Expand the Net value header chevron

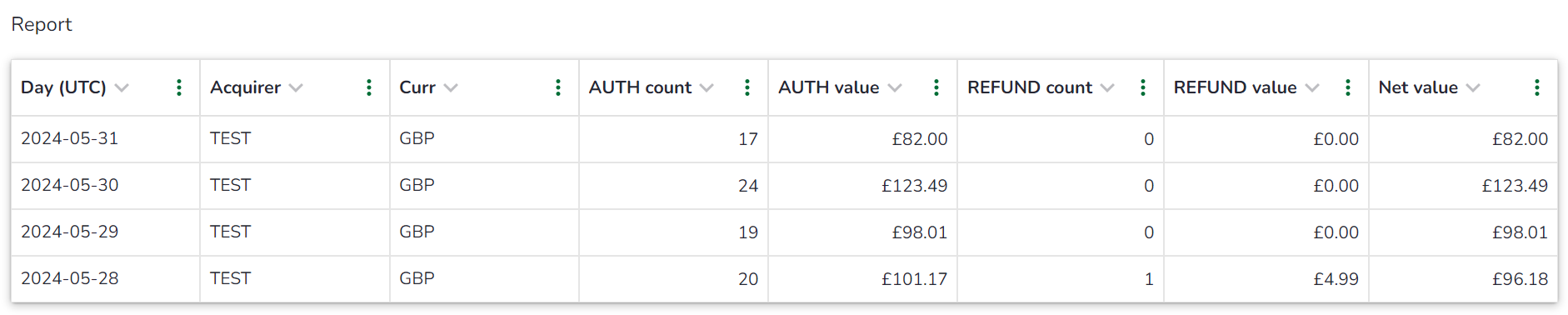pos(1473,88)
